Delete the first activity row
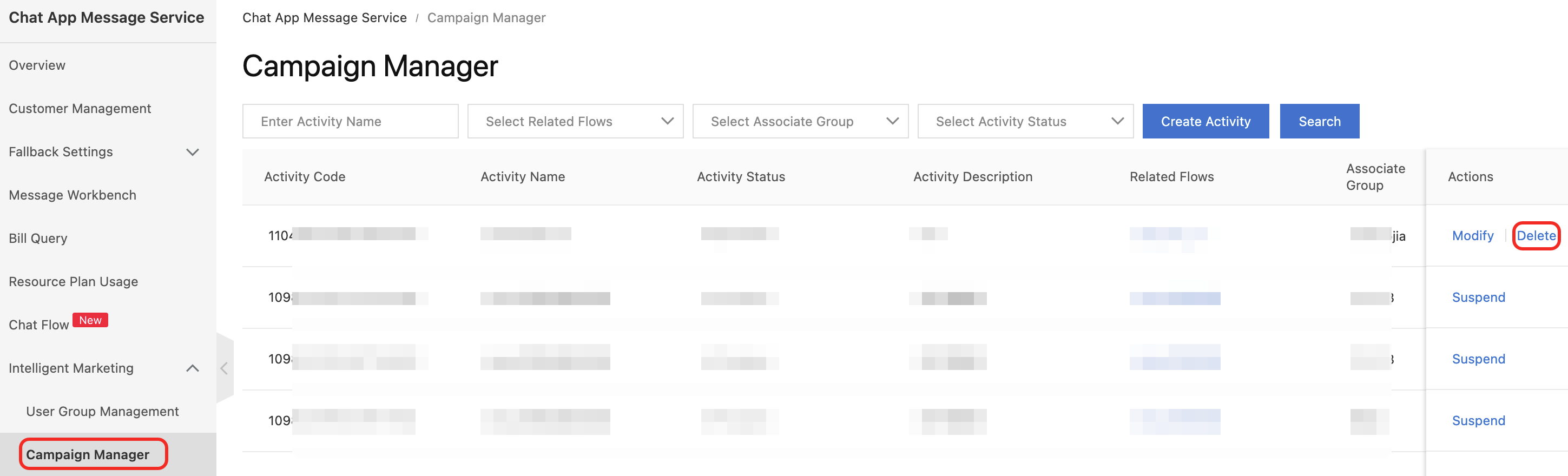This screenshot has width=1568, height=476. click(x=1536, y=235)
